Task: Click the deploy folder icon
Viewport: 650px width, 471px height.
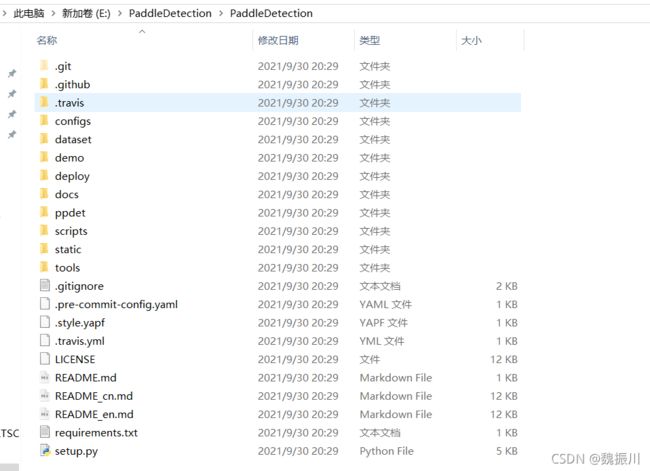Action: (x=44, y=175)
